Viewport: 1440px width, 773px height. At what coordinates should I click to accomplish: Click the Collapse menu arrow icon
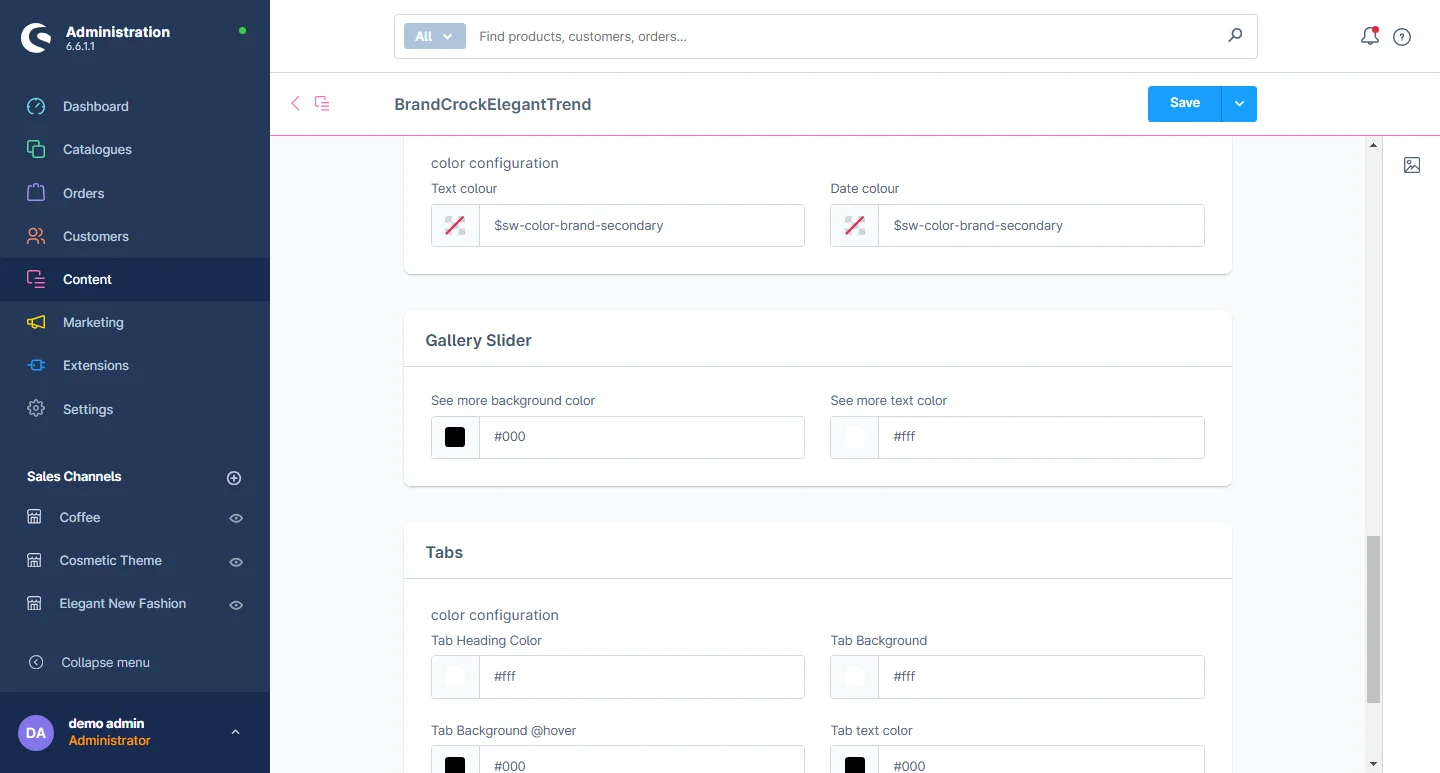(36, 662)
